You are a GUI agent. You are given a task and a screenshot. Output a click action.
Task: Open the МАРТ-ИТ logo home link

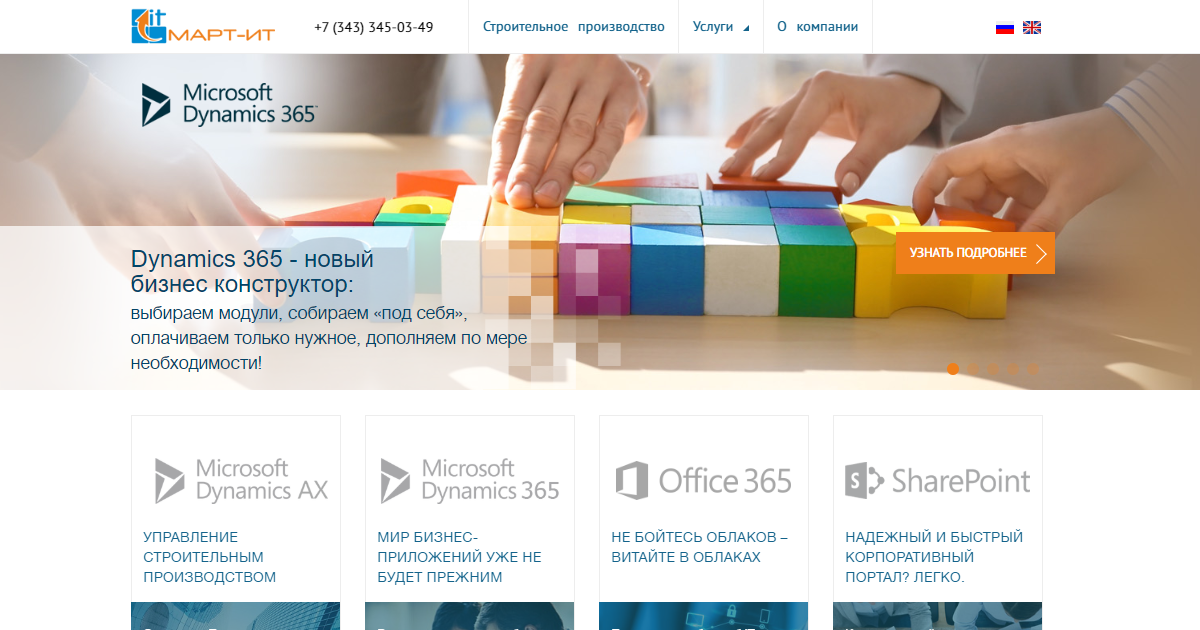(x=203, y=27)
